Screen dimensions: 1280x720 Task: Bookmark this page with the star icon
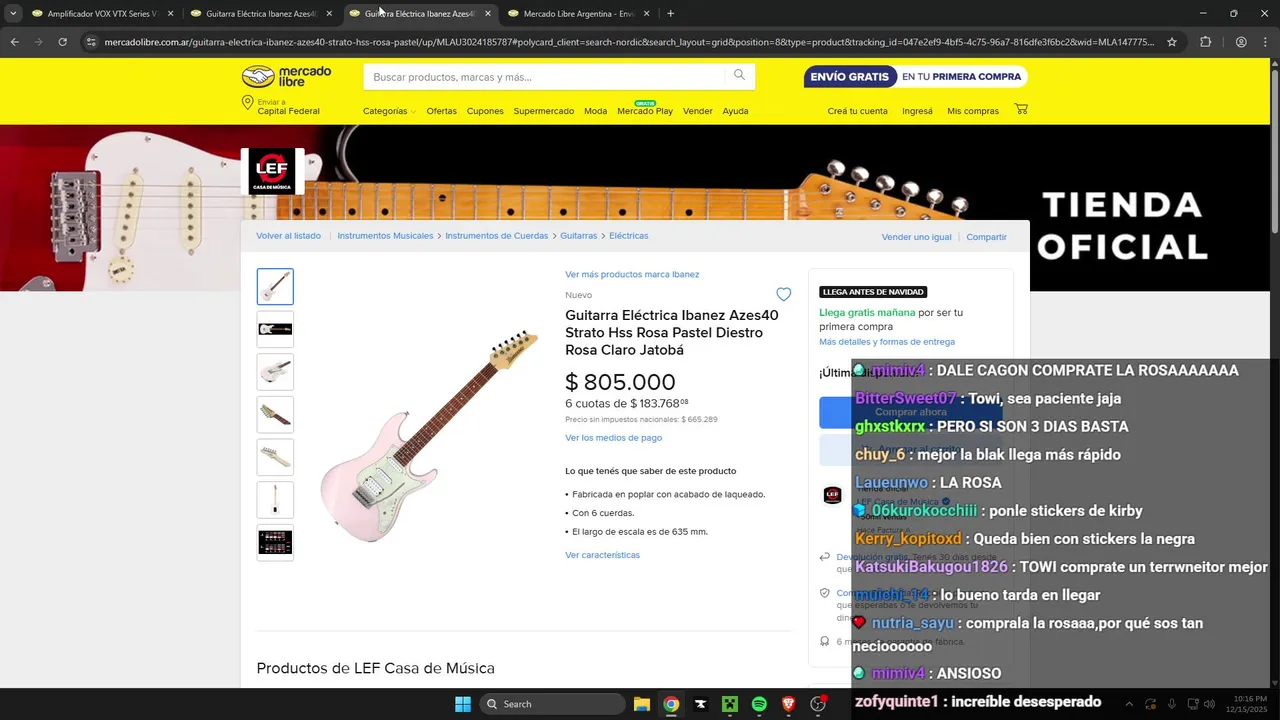[x=1172, y=42]
